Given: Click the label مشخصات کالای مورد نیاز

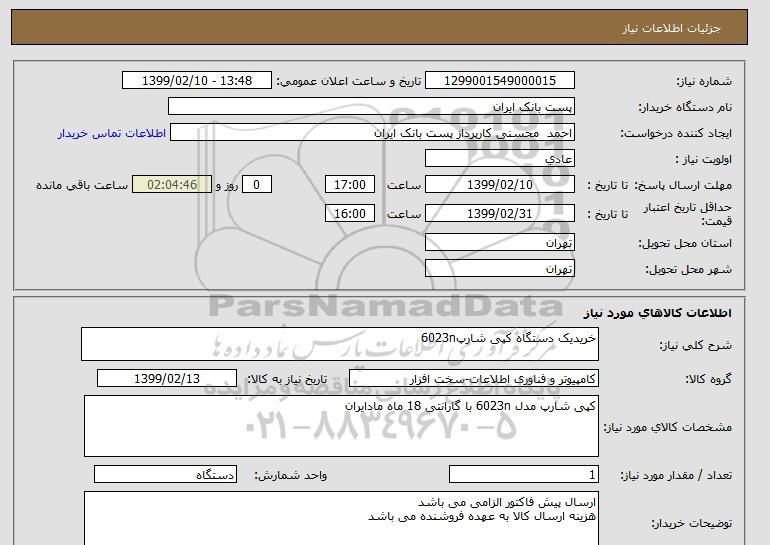Looking at the screenshot, I should (667, 427).
